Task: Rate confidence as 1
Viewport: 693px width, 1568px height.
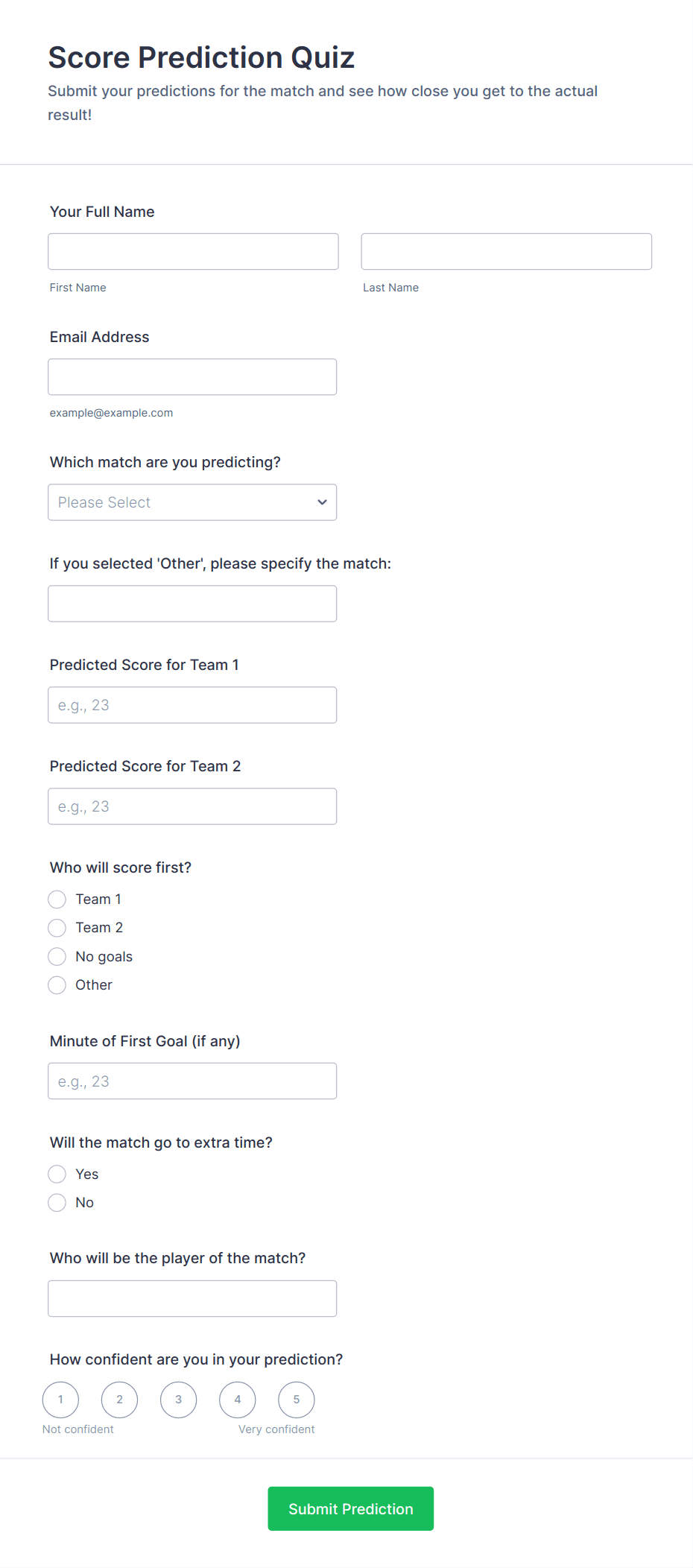Action: [60, 1400]
